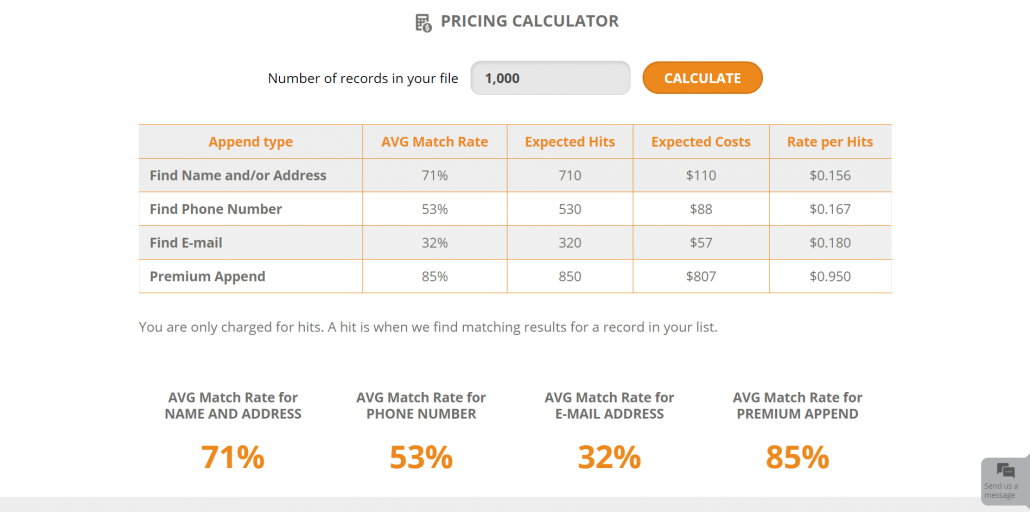Select the 'Find E-mail' row label
This screenshot has width=1030, height=512.
pyautogui.click(x=186, y=243)
